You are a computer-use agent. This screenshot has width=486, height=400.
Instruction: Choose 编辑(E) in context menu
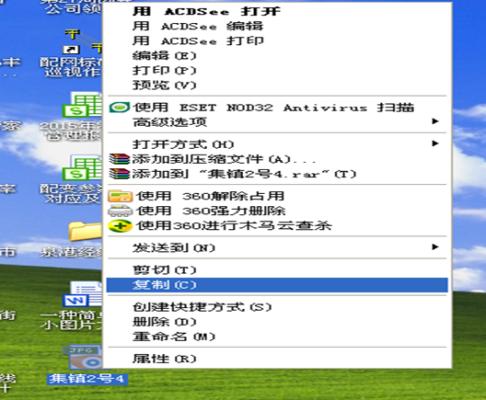tap(277, 55)
